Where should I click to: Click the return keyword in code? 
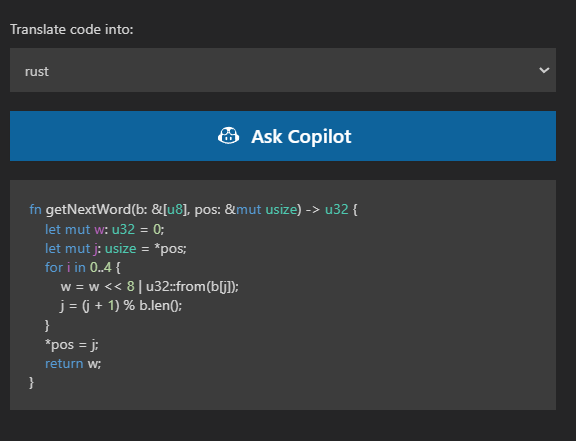coord(64,363)
